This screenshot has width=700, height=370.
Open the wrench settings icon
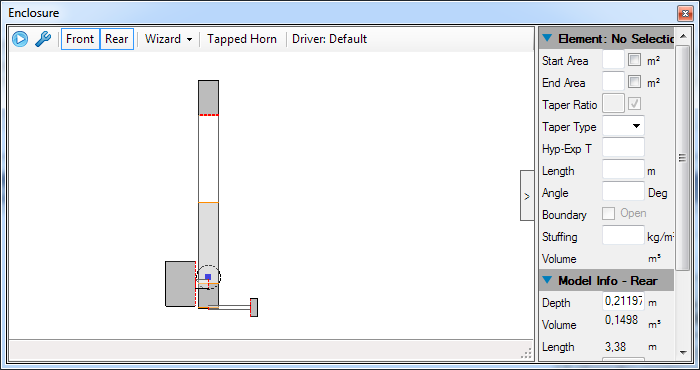pos(43,39)
